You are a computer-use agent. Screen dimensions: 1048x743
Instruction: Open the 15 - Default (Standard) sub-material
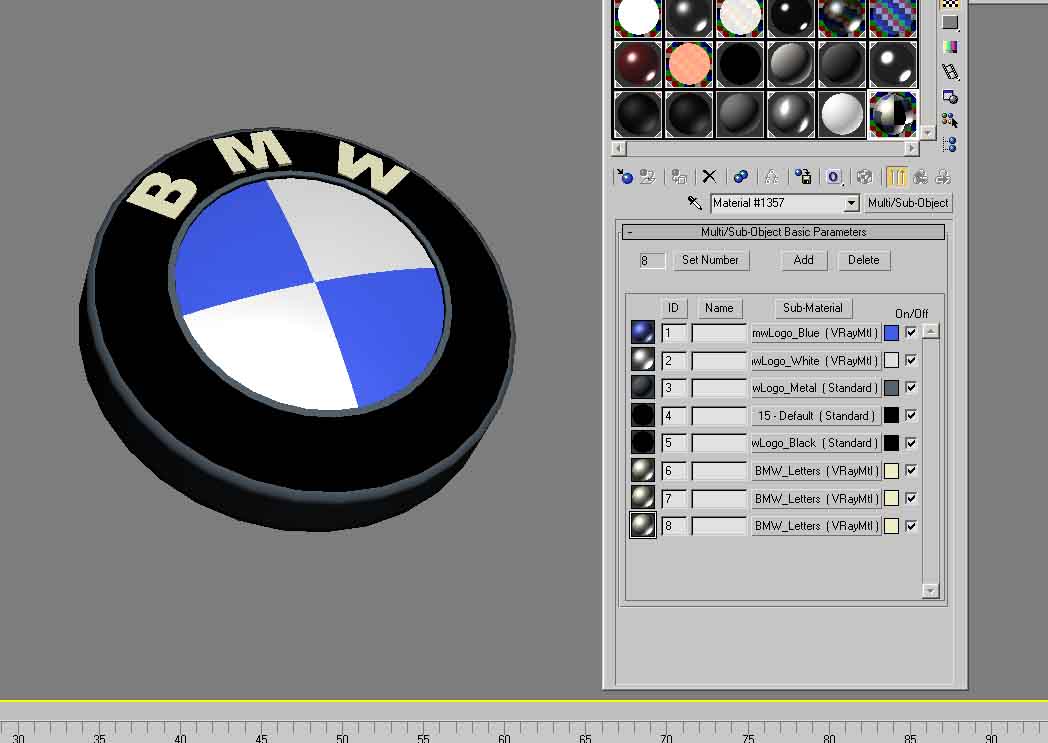coord(815,416)
